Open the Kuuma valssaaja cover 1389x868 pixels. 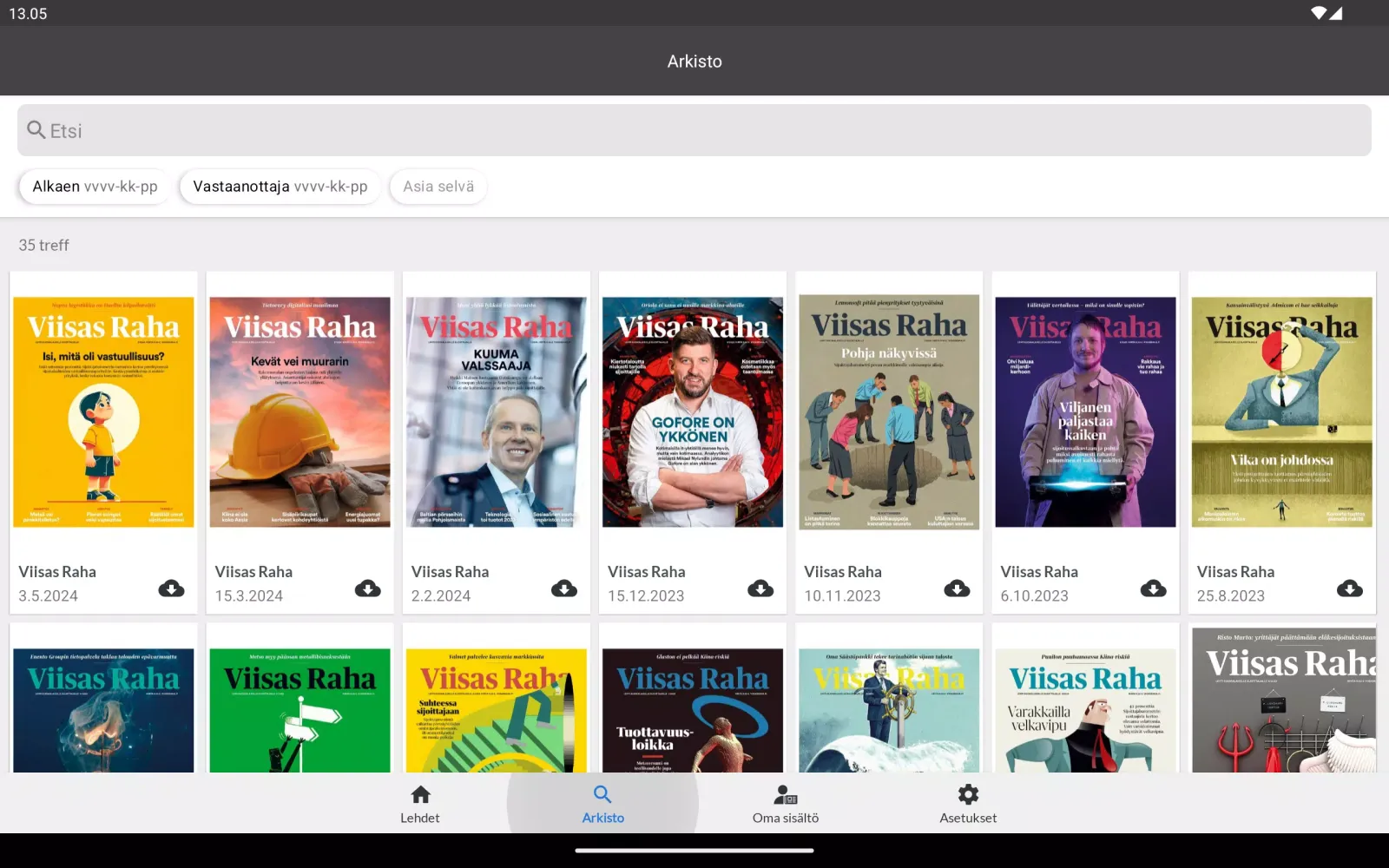[x=497, y=412]
